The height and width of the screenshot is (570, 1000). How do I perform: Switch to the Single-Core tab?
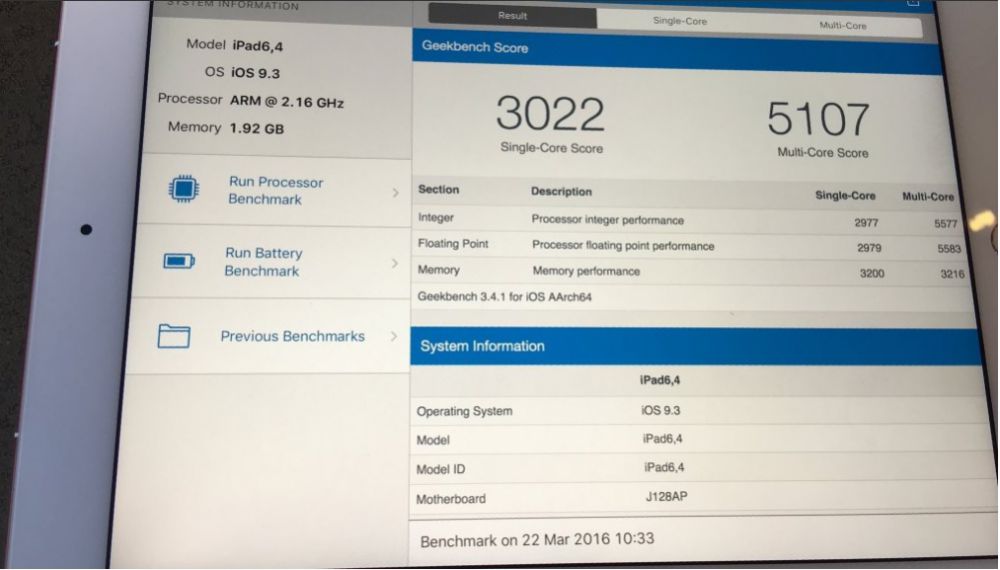680,21
